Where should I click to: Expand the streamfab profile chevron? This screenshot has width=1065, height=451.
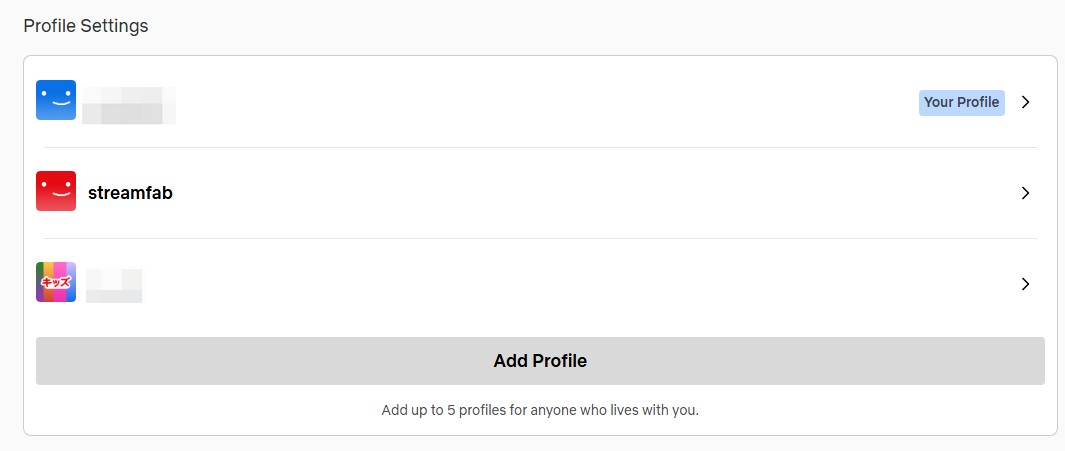(1025, 193)
